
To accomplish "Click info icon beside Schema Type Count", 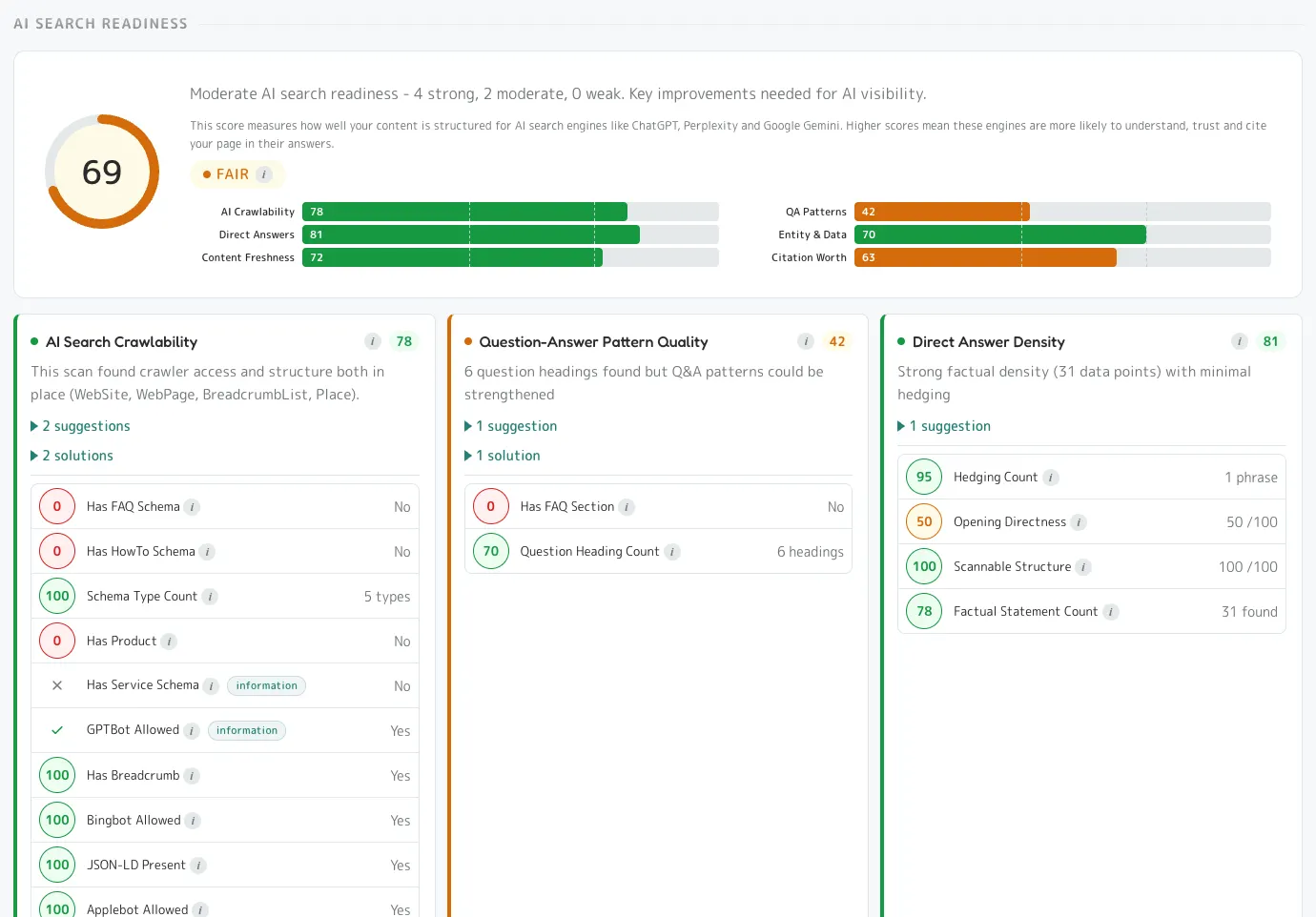I will coord(210,597).
